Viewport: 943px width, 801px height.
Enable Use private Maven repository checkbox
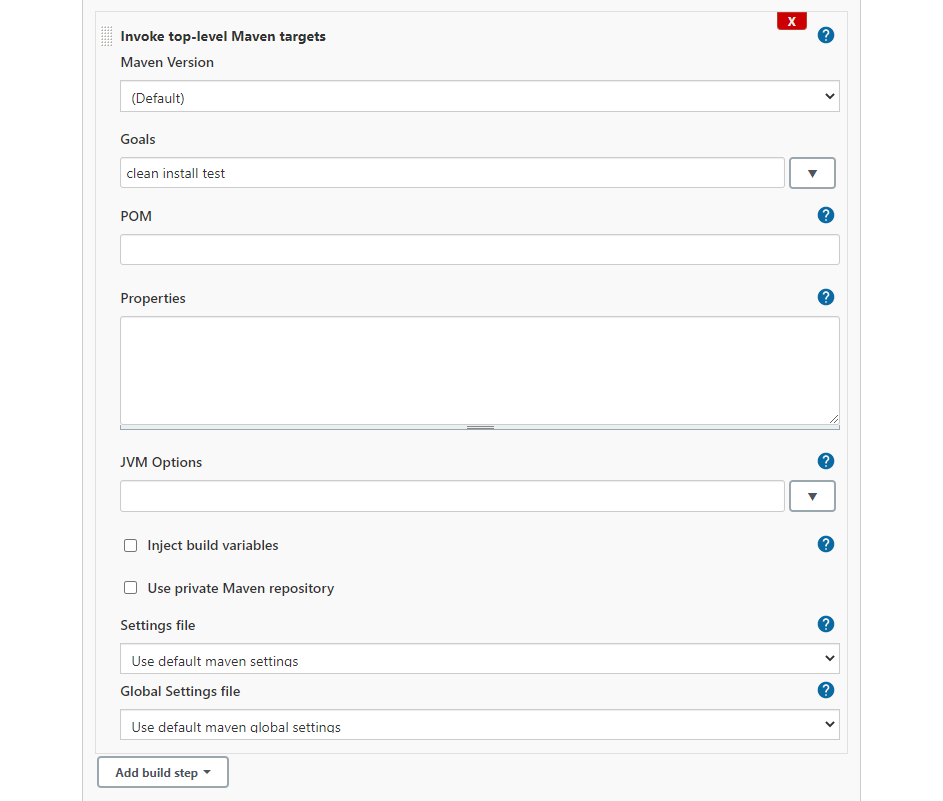coord(131,588)
